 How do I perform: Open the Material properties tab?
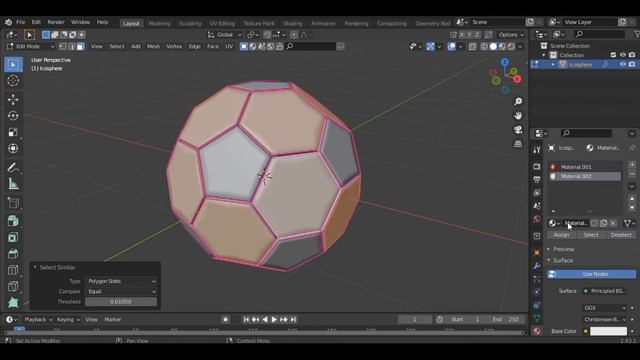(537, 331)
